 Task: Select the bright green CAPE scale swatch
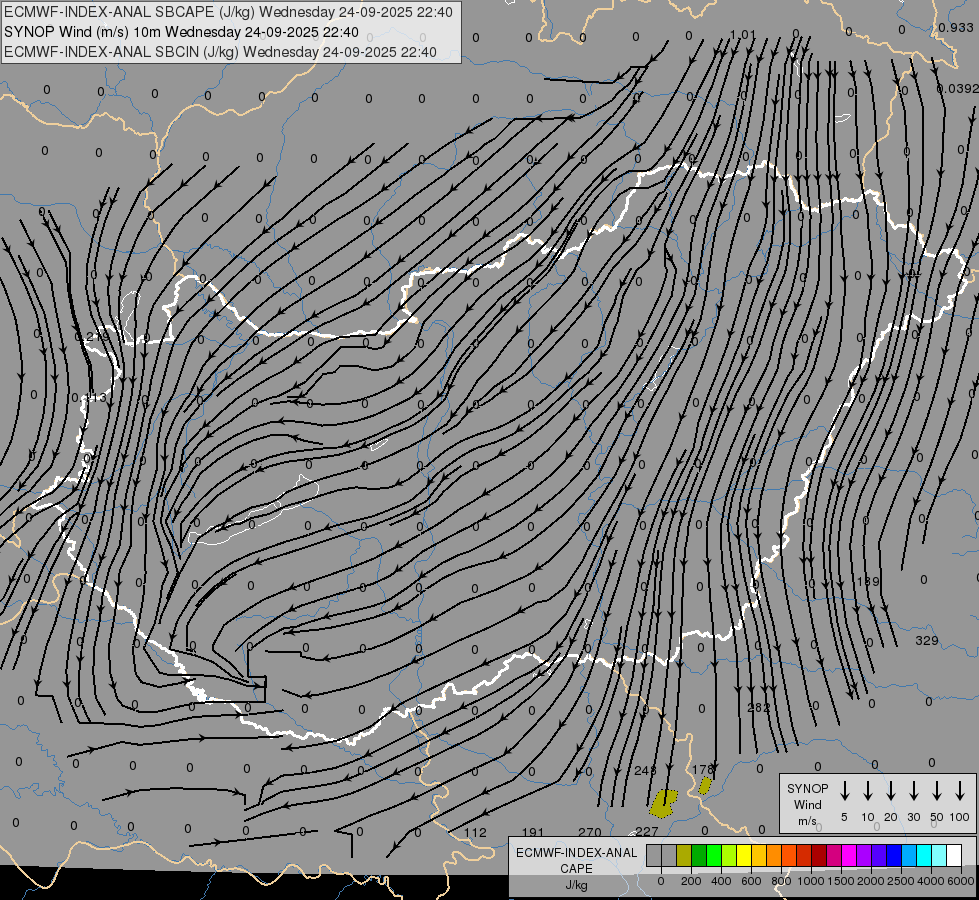(714, 855)
